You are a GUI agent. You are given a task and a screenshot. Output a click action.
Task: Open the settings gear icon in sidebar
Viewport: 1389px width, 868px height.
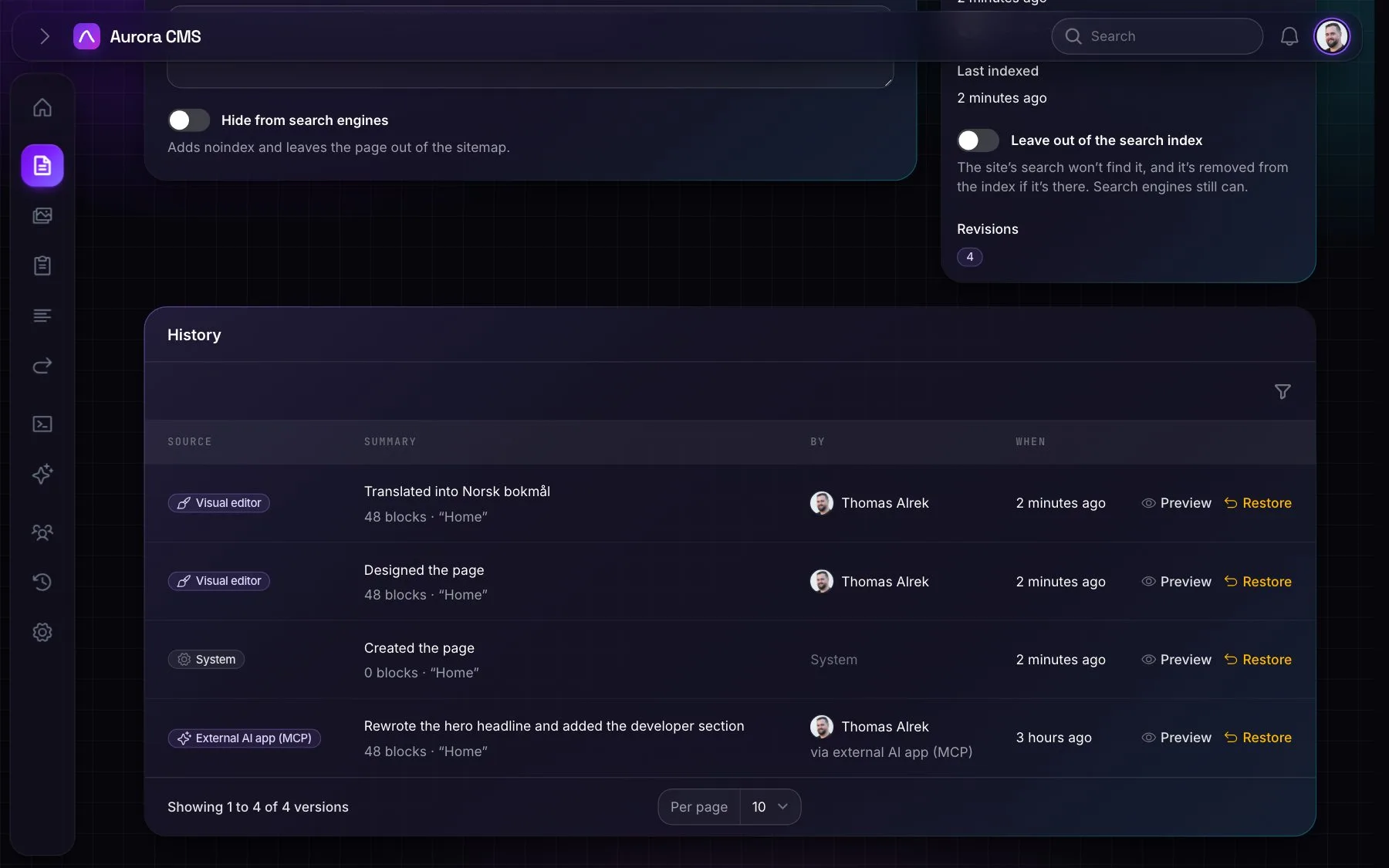(x=42, y=632)
